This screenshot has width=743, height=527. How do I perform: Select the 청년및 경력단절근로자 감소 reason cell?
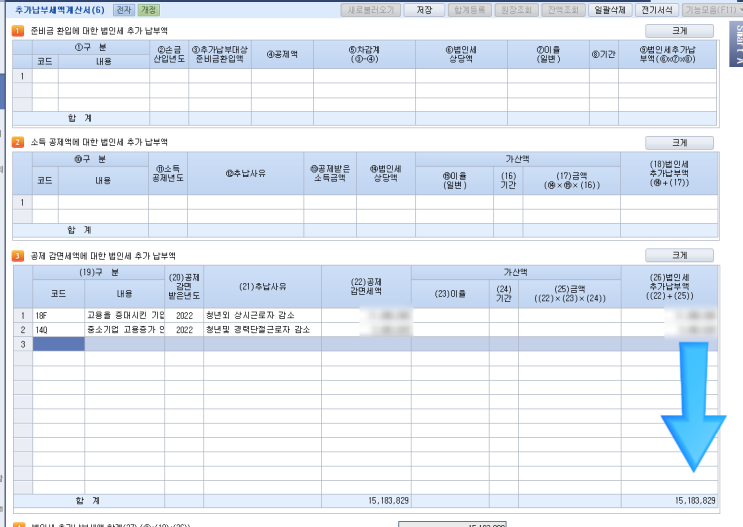click(x=263, y=330)
